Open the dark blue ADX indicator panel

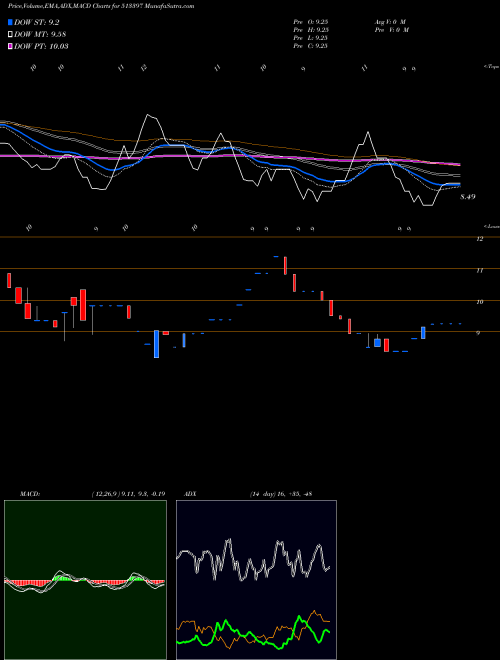[256, 580]
